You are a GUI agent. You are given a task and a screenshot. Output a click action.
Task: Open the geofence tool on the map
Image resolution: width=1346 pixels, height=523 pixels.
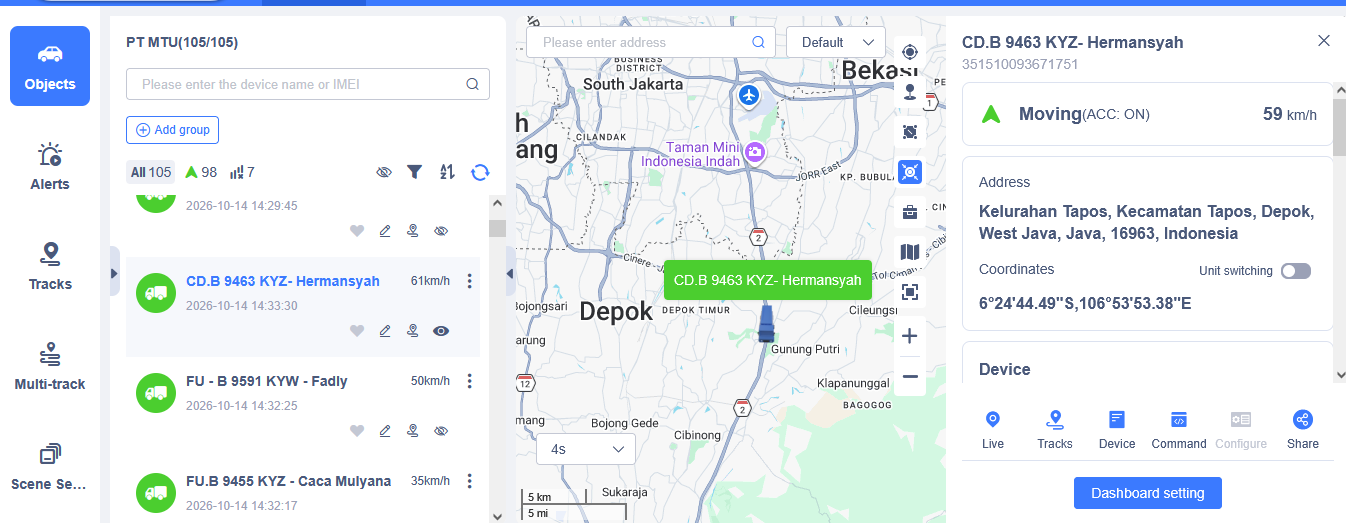point(909,132)
